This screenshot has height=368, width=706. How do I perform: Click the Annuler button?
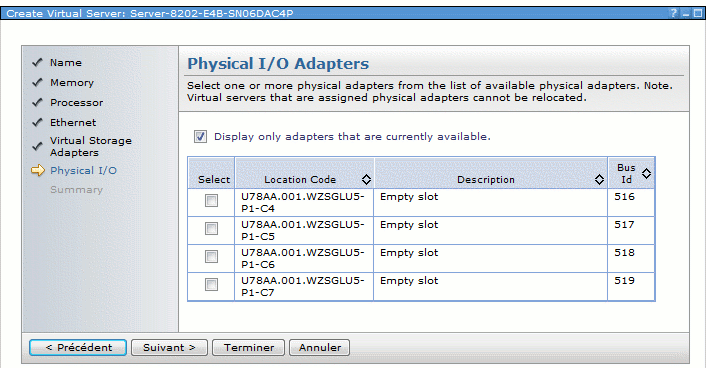(x=320, y=347)
